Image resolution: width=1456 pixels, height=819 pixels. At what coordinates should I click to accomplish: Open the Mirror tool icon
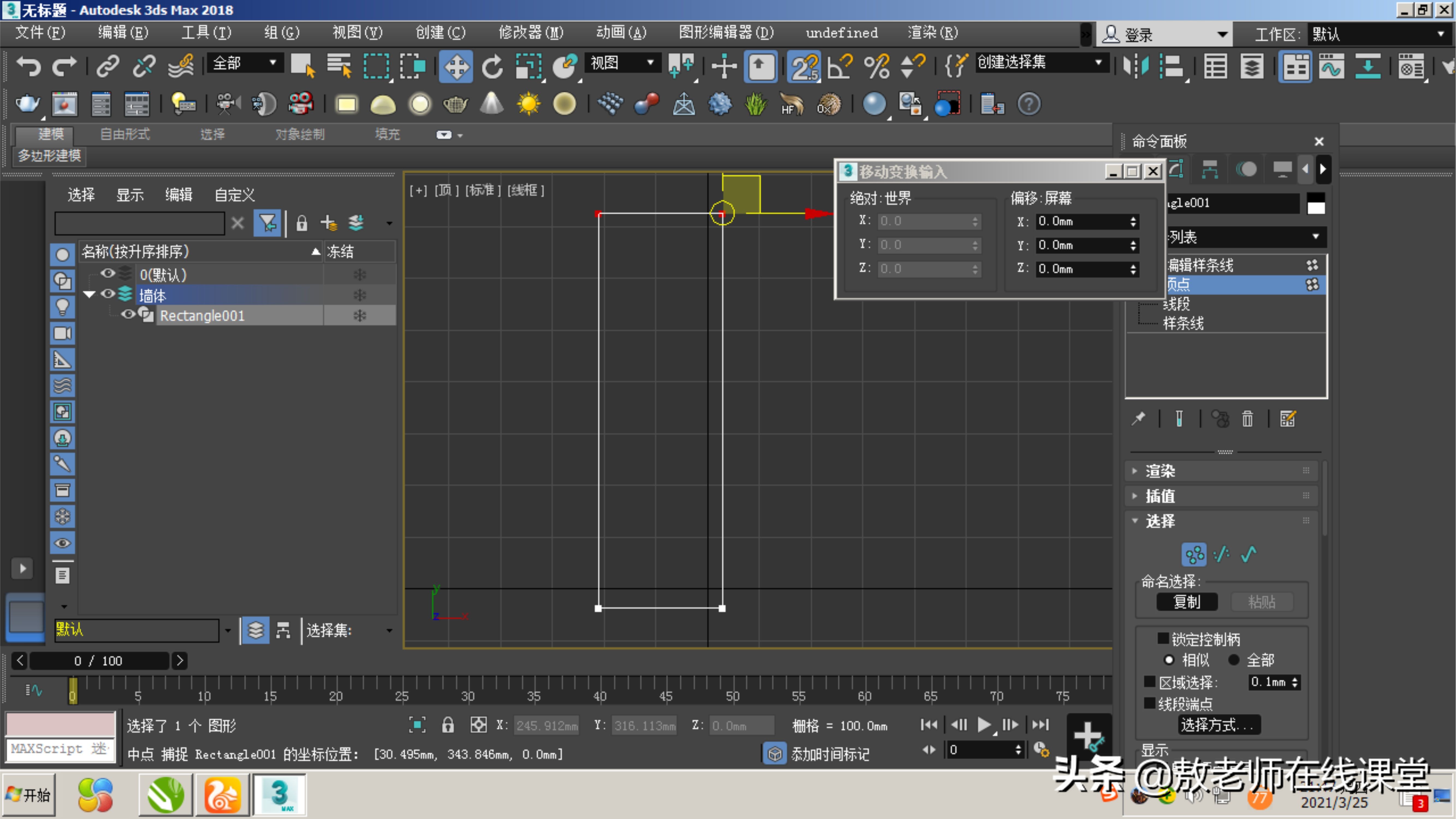1136,66
